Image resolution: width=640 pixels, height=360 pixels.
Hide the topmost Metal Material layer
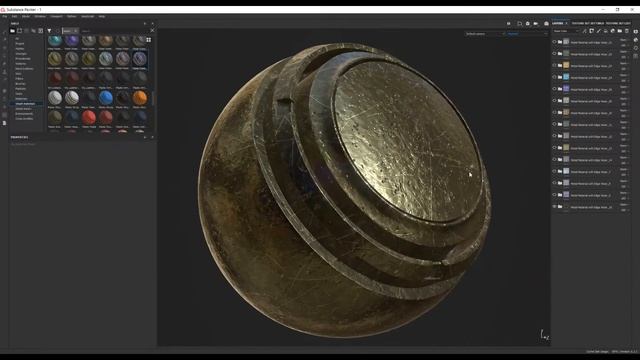[554, 42]
